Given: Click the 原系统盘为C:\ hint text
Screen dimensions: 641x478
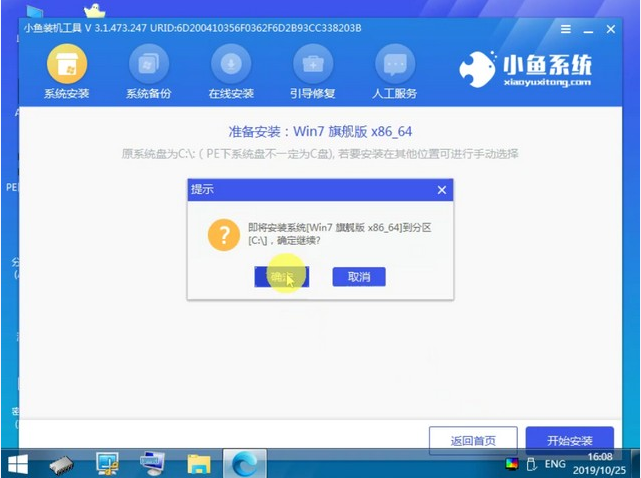Looking at the screenshot, I should 320,154.
